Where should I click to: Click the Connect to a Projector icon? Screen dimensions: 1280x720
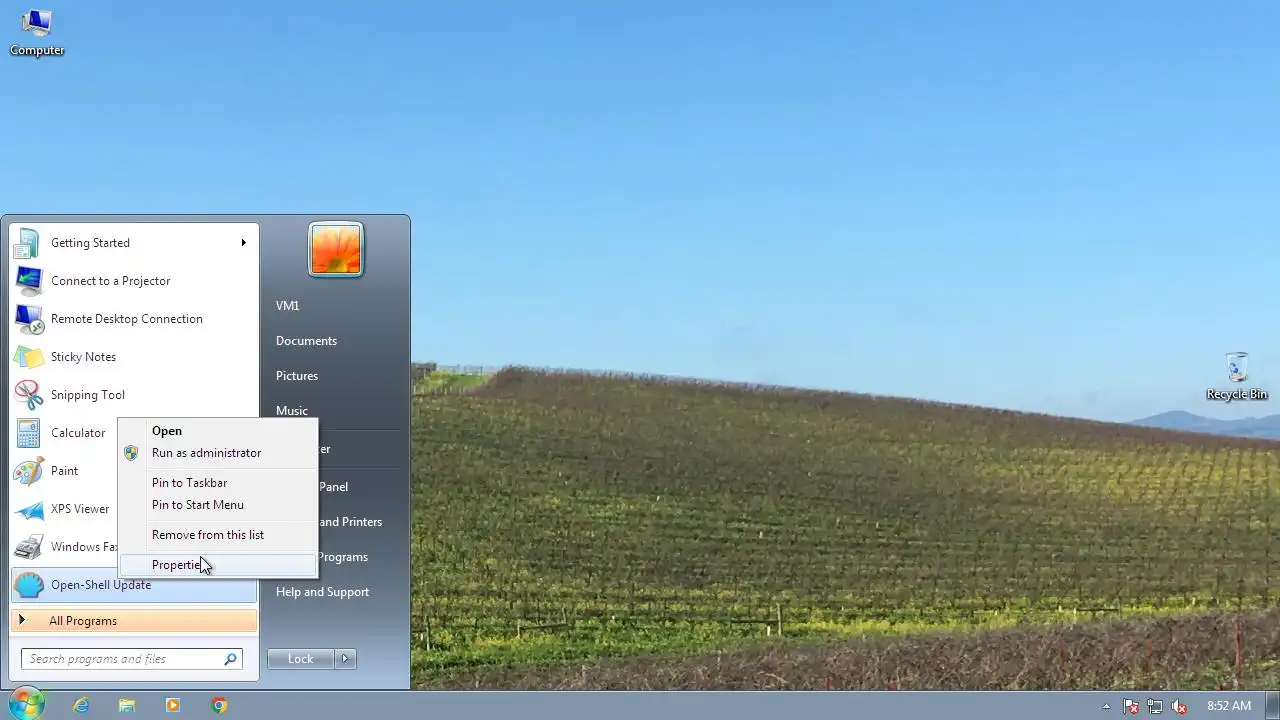(29, 281)
